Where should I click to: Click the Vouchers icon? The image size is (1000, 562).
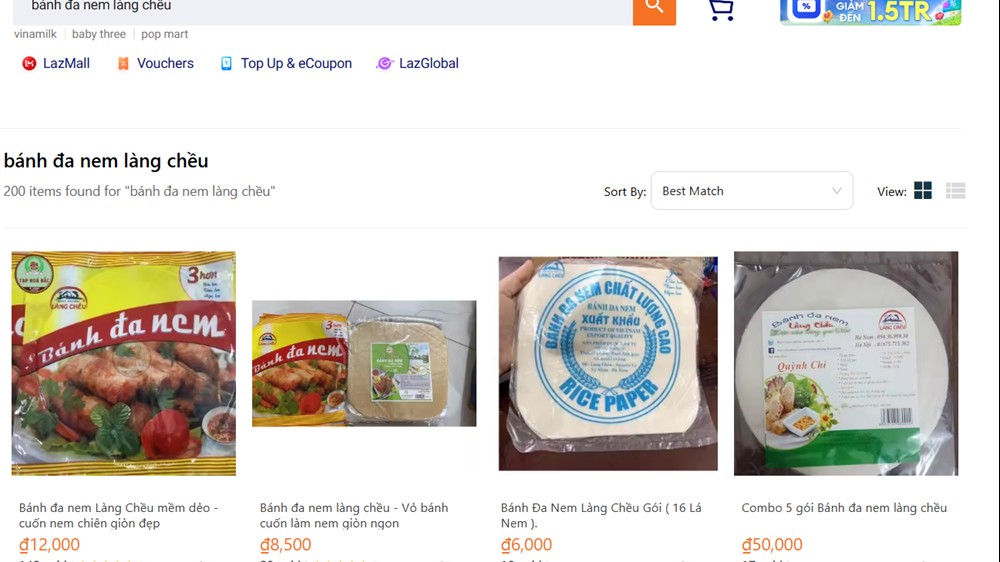[x=123, y=64]
